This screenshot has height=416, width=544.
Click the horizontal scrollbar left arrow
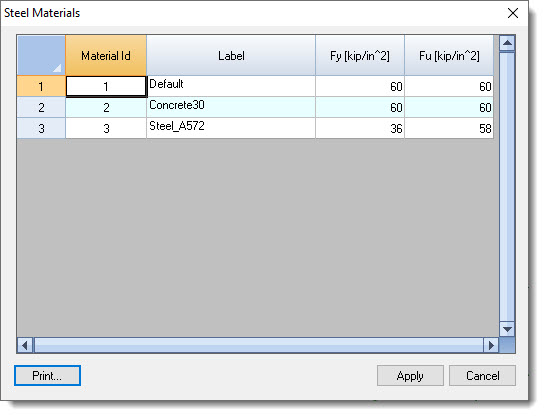pyautogui.click(x=25, y=345)
